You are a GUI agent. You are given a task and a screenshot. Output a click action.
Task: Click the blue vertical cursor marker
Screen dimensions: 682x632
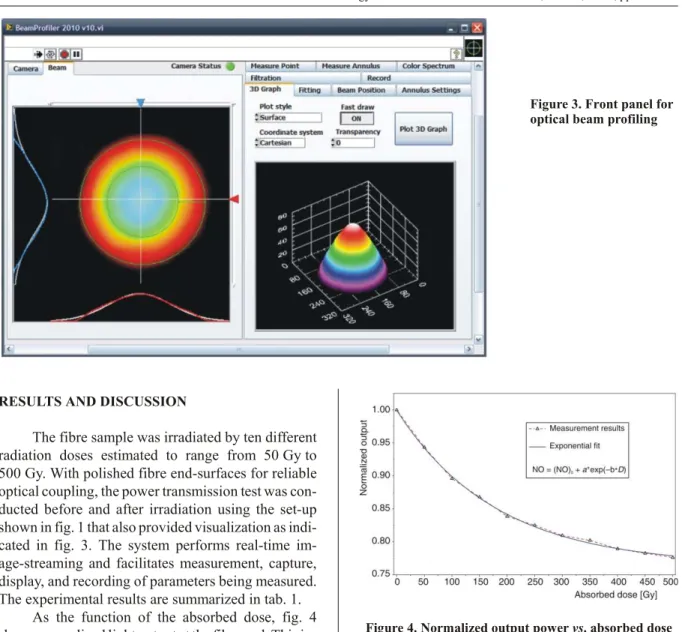[x=140, y=103]
